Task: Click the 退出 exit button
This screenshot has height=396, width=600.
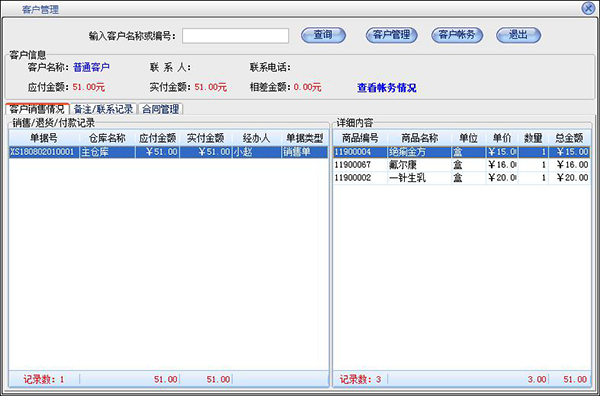Action: (518, 35)
